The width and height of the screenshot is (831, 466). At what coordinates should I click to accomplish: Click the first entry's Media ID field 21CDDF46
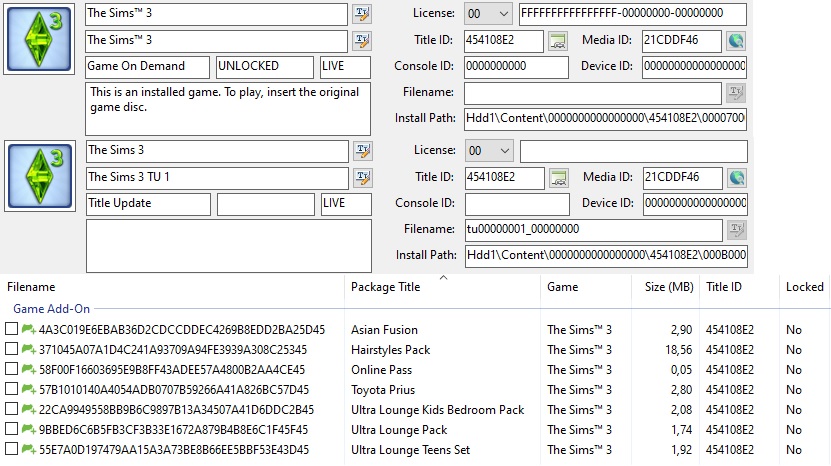pyautogui.click(x=682, y=41)
